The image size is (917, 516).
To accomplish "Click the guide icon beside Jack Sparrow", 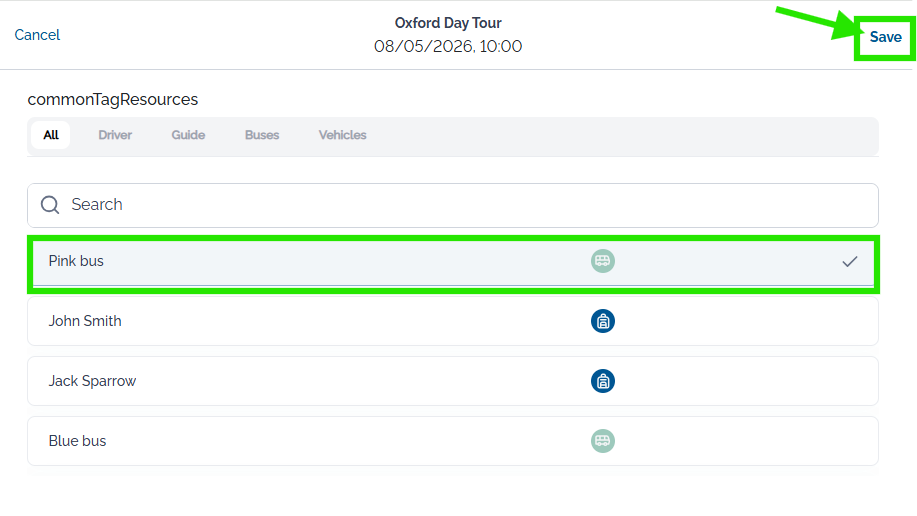I will (x=602, y=381).
